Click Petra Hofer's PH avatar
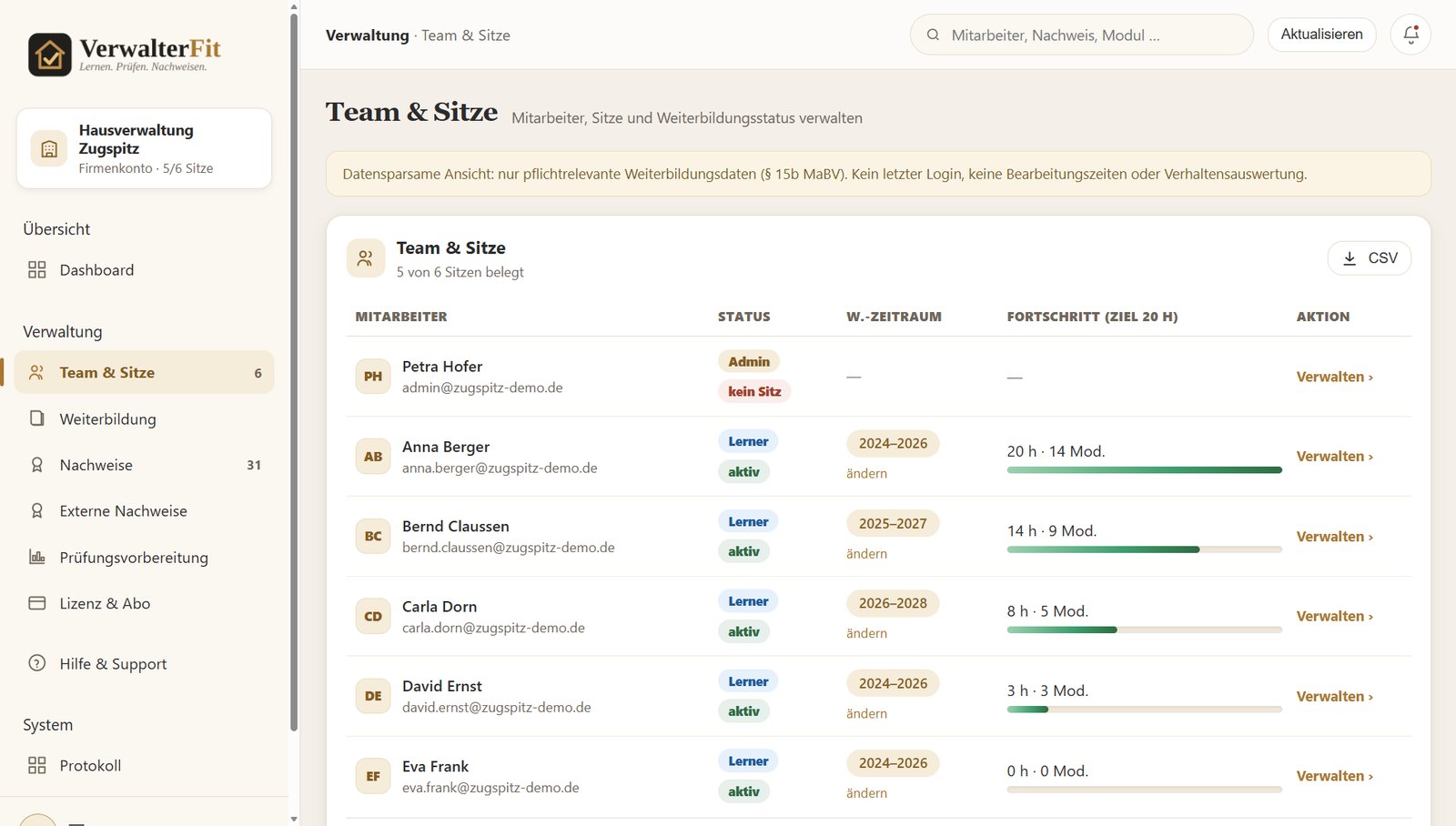The image size is (1456, 826). point(373,376)
